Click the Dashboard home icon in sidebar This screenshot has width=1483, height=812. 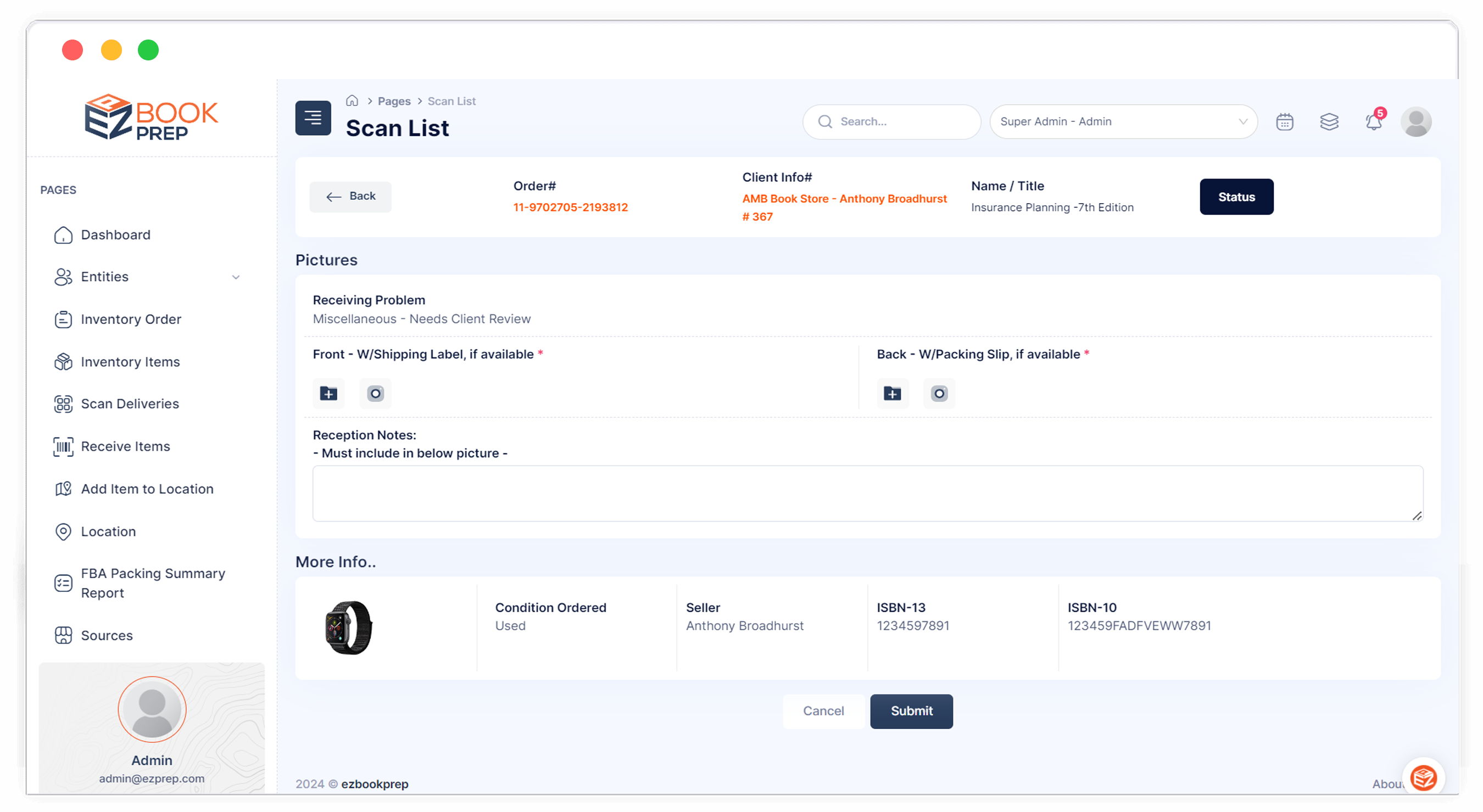[x=63, y=235]
